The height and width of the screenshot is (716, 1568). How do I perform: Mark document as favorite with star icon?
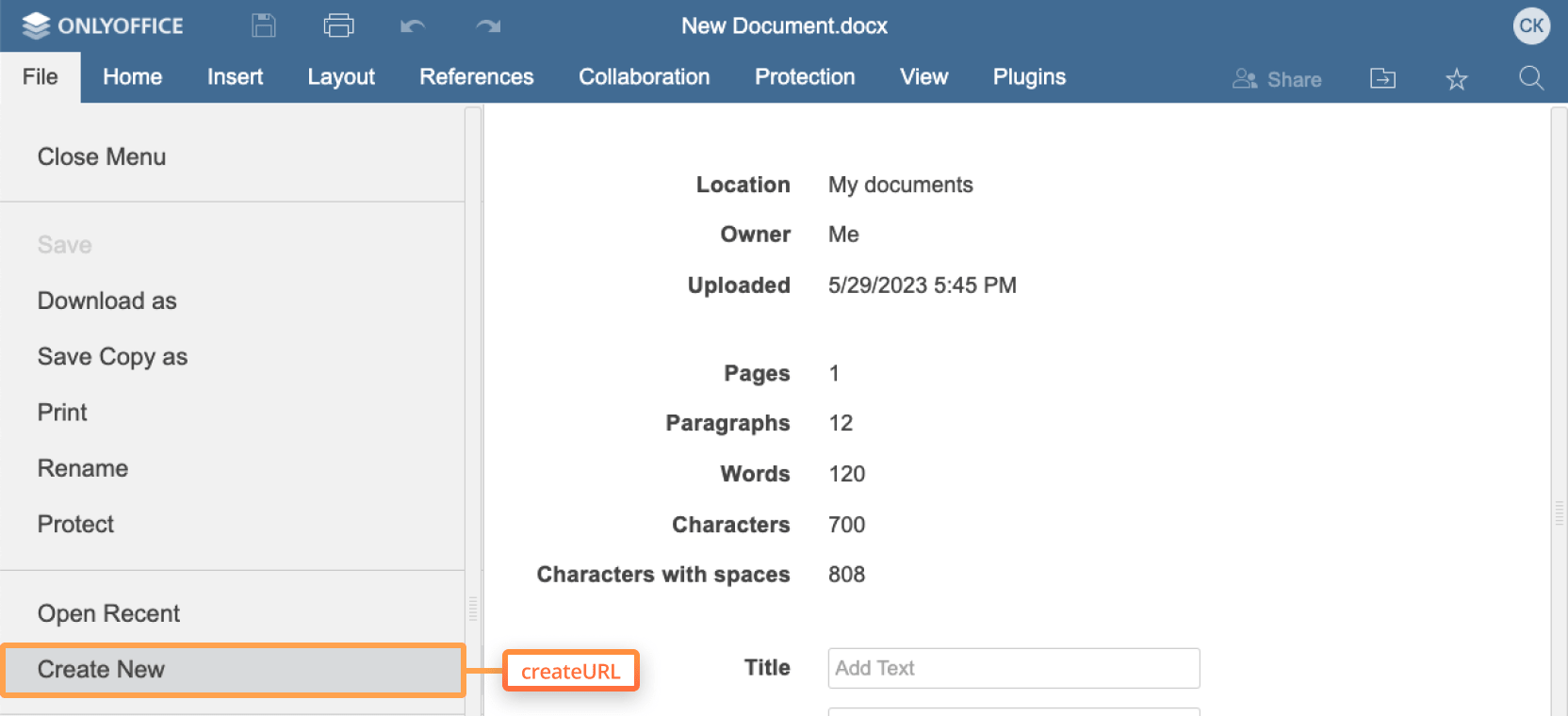[x=1457, y=79]
